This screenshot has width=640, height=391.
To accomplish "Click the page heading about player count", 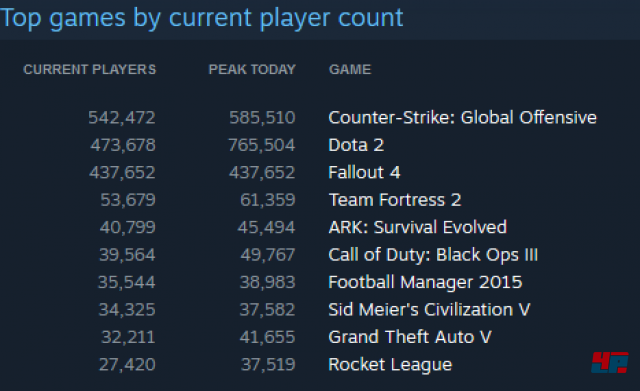I will [x=202, y=18].
